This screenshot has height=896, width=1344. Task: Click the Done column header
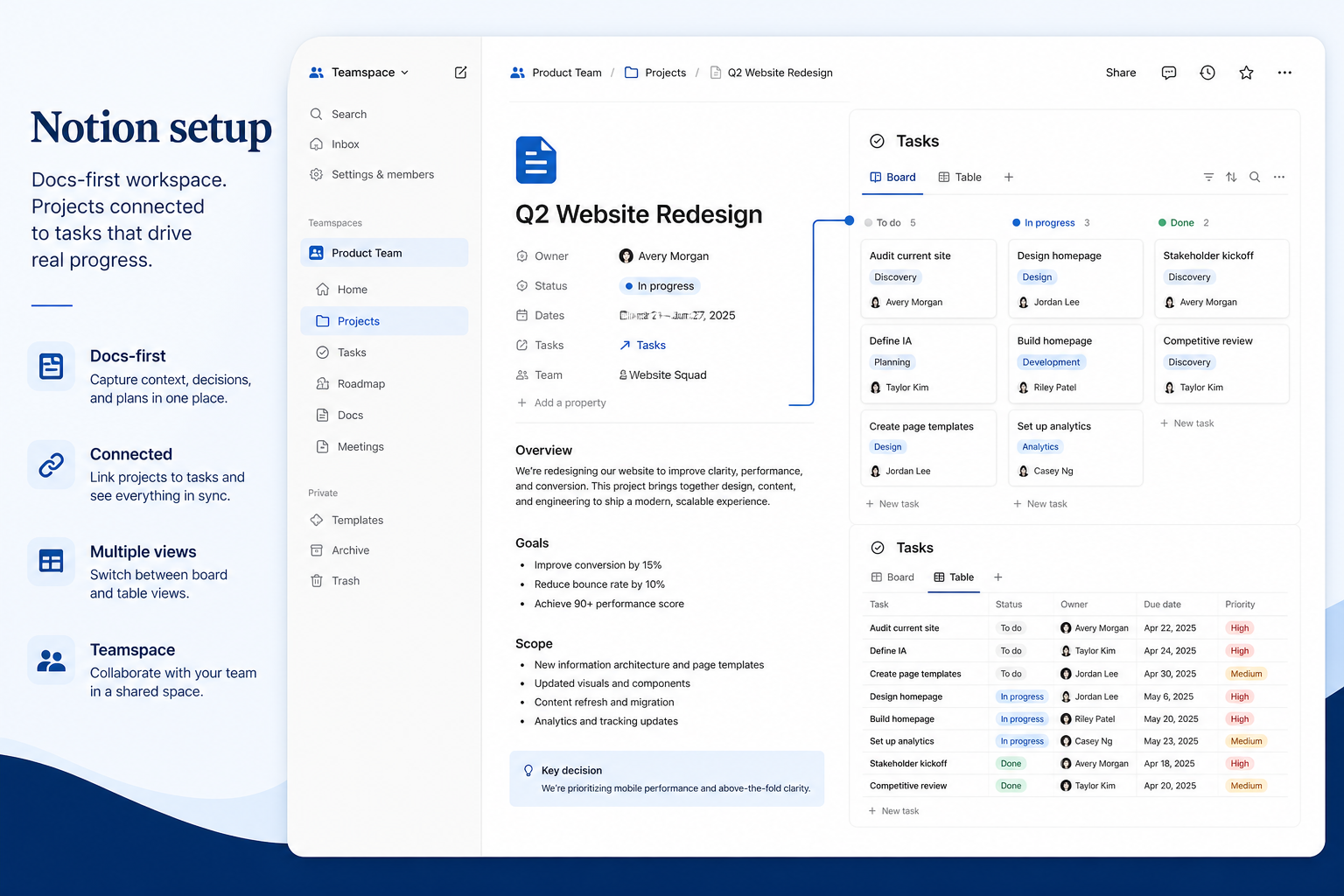pos(1184,223)
